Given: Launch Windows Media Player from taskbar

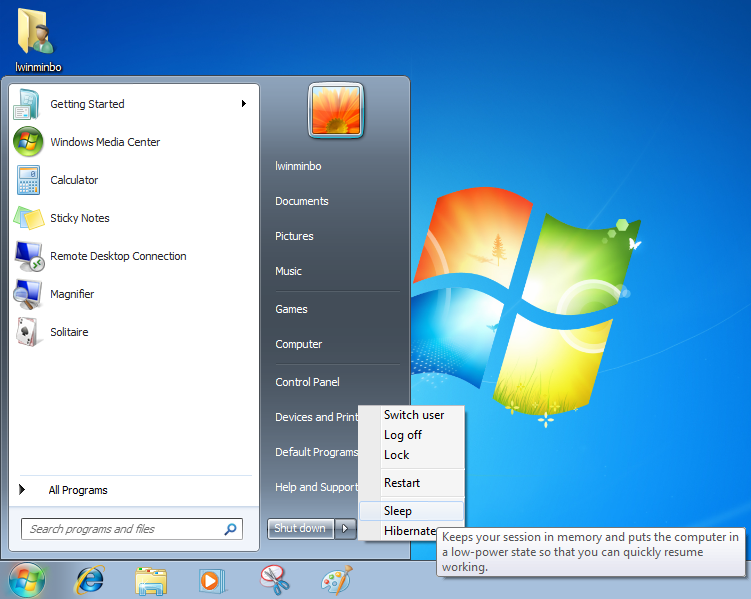Looking at the screenshot, I should click(212, 581).
